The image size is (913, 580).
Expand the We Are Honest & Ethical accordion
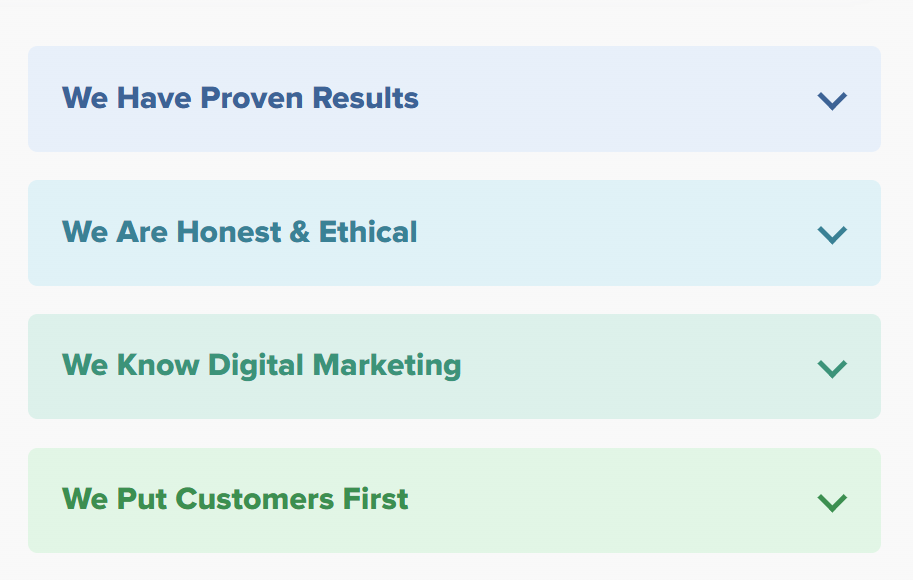454,233
